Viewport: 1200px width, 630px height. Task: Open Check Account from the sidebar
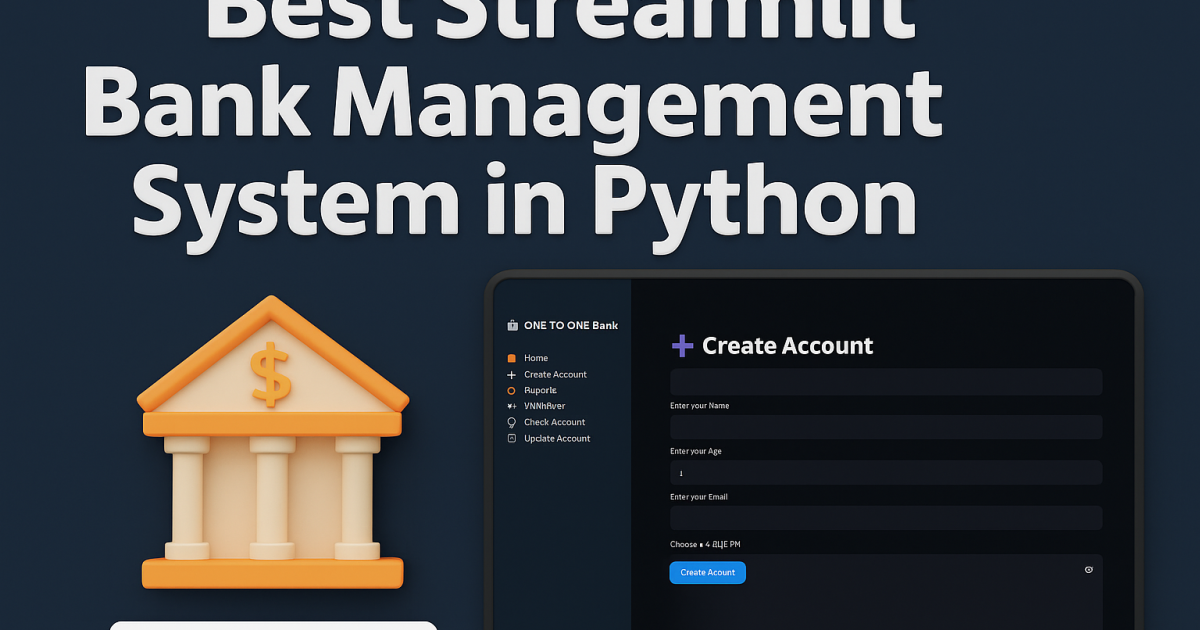554,422
